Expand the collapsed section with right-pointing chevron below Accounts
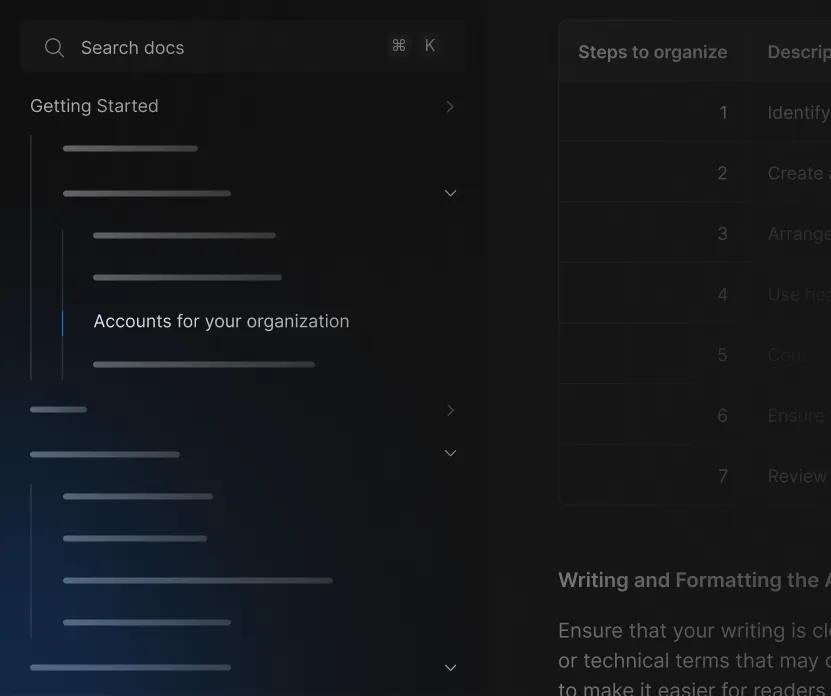The width and height of the screenshot is (831, 696). (450, 410)
